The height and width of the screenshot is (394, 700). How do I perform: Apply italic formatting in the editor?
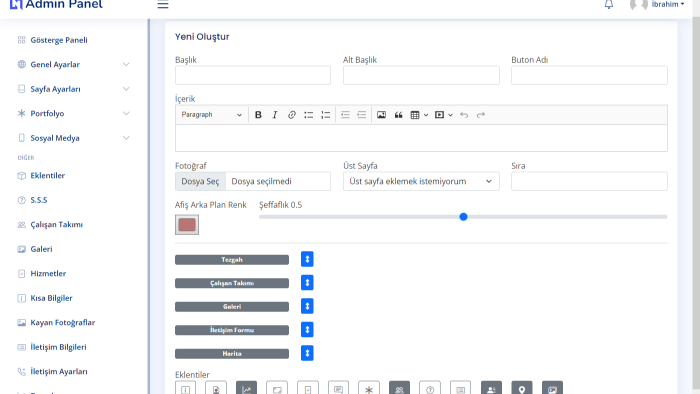pyautogui.click(x=275, y=115)
